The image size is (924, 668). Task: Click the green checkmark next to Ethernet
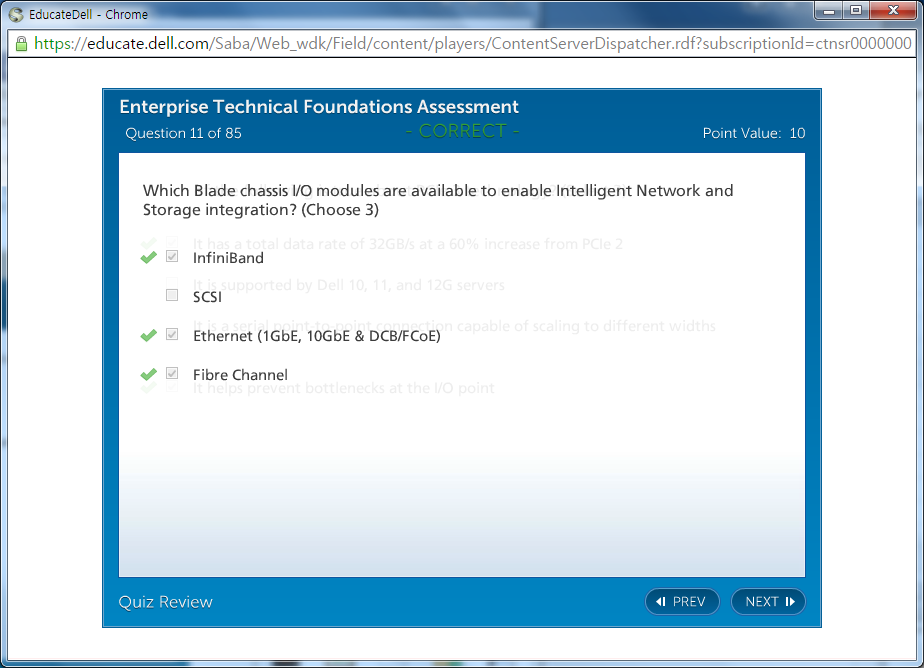point(148,336)
